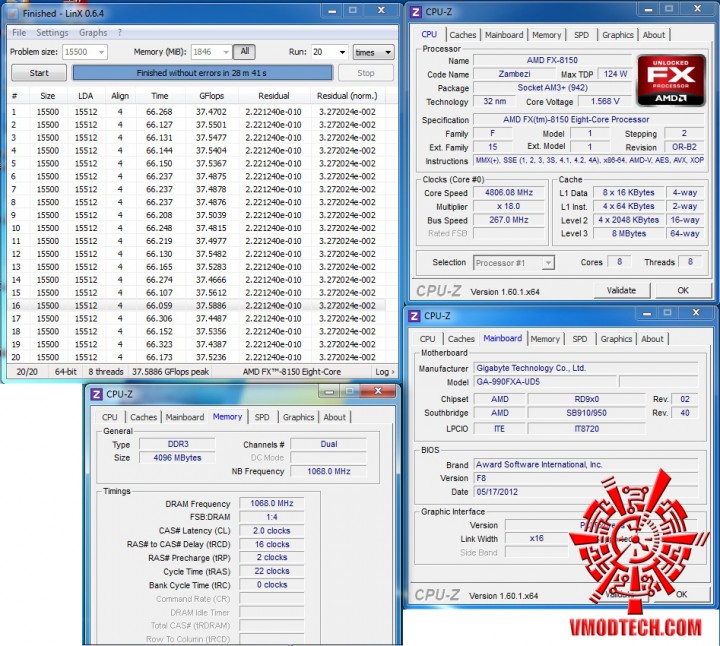Click the Core Speed 4806.08 MHz field
This screenshot has width=720, height=646.
[509, 193]
